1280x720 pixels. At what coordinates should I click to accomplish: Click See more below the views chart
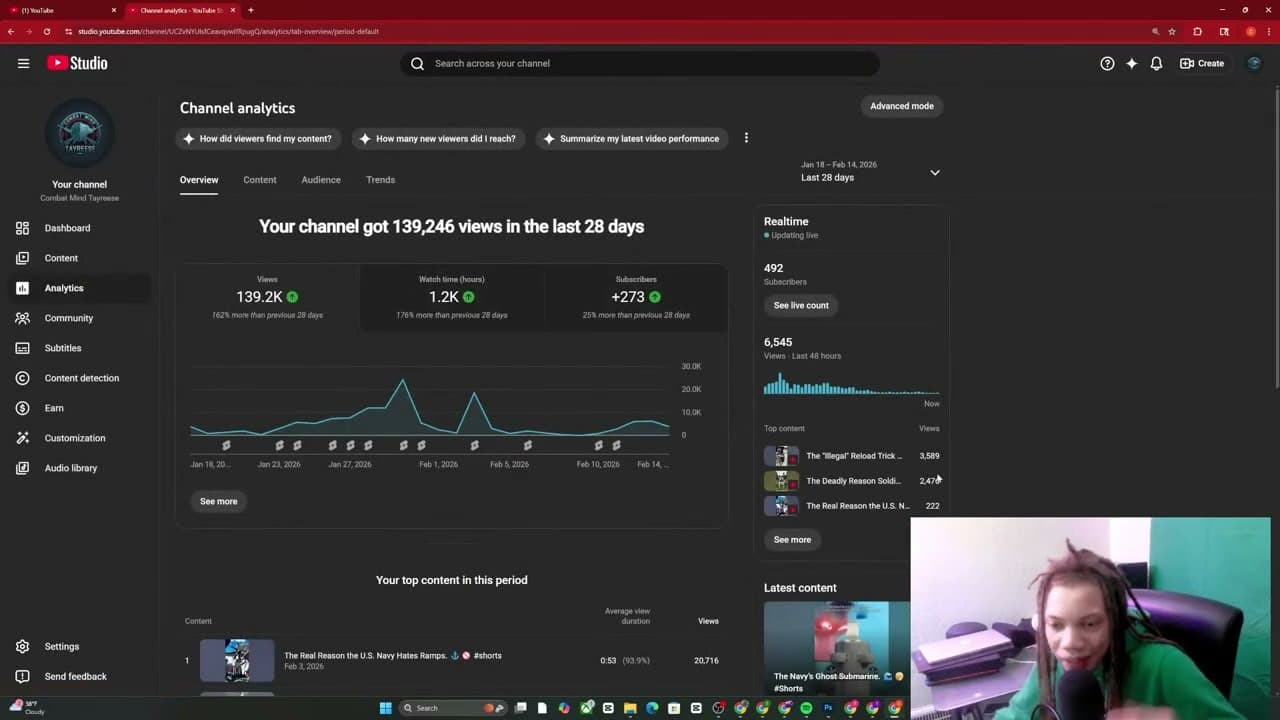click(x=219, y=501)
